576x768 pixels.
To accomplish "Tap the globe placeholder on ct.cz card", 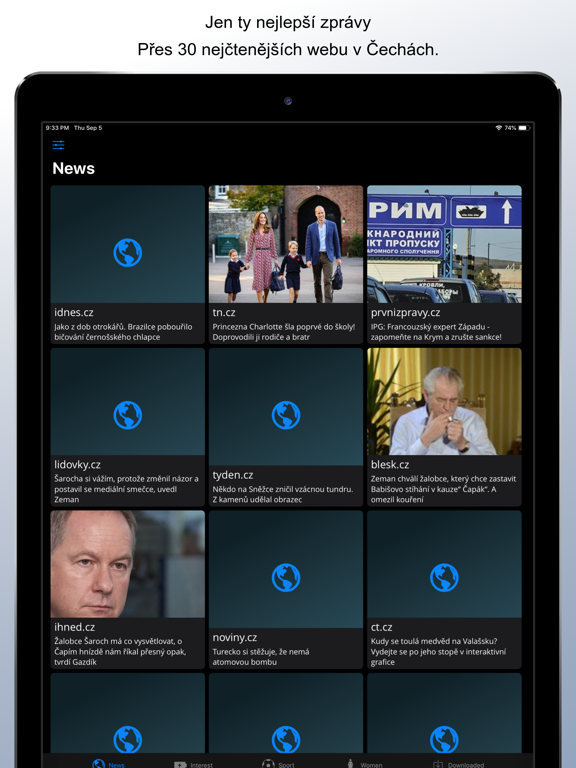I will pos(444,578).
